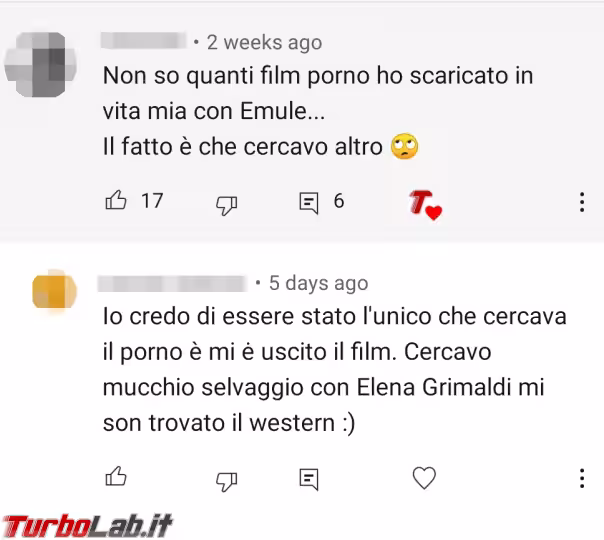Like the reply mentioning the western film
604x540 pixels.
(116, 476)
